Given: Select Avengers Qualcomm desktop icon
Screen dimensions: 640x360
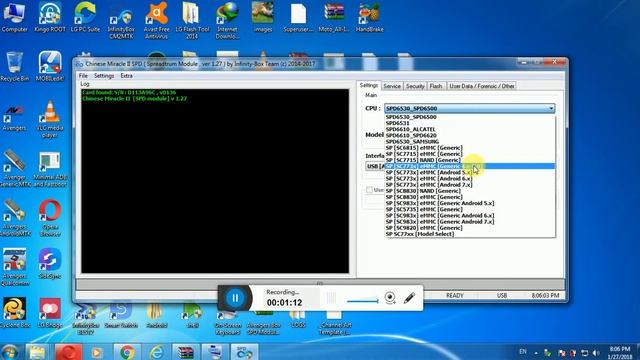Looking at the screenshot, I should (15, 267).
